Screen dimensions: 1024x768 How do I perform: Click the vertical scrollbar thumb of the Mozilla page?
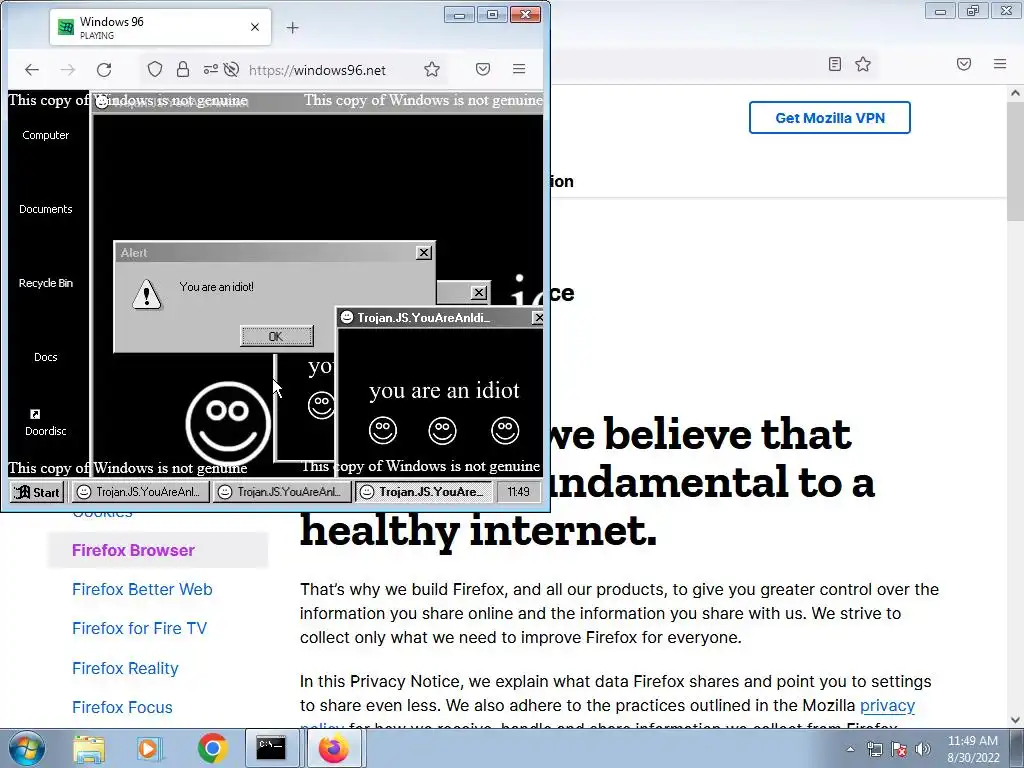(x=1015, y=161)
